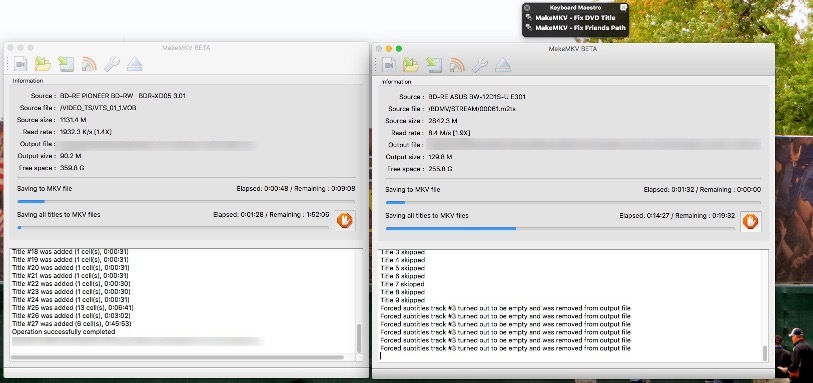This screenshot has height=383, width=813.
Task: Click left log horizontal scrollbar
Action: pos(177,357)
